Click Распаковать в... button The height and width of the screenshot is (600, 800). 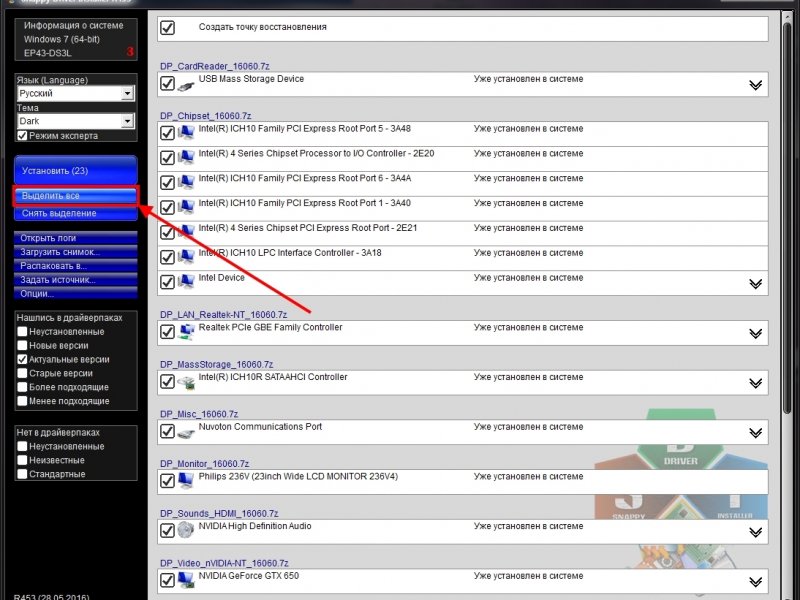point(76,266)
